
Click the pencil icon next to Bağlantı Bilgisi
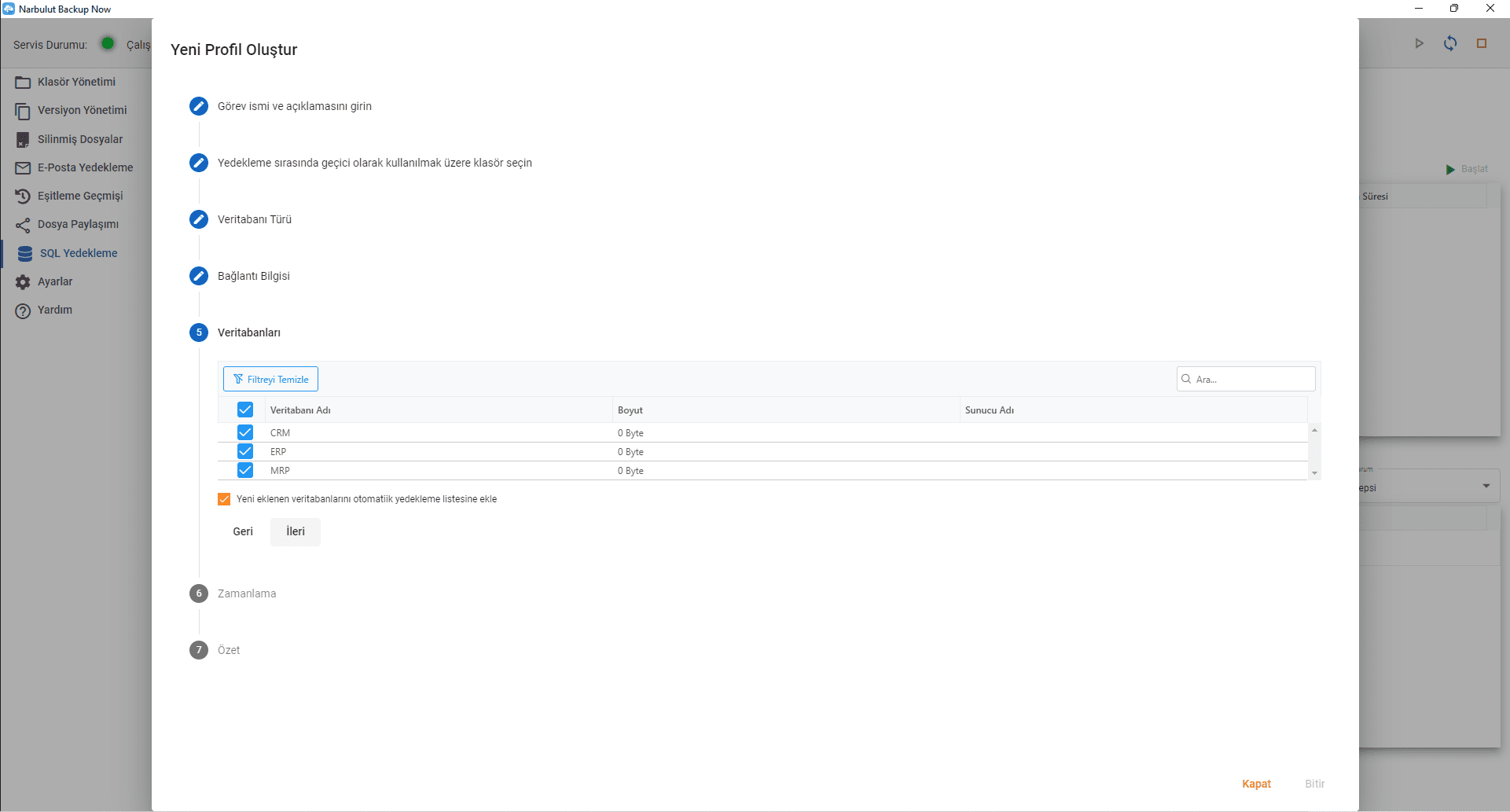[x=199, y=276]
